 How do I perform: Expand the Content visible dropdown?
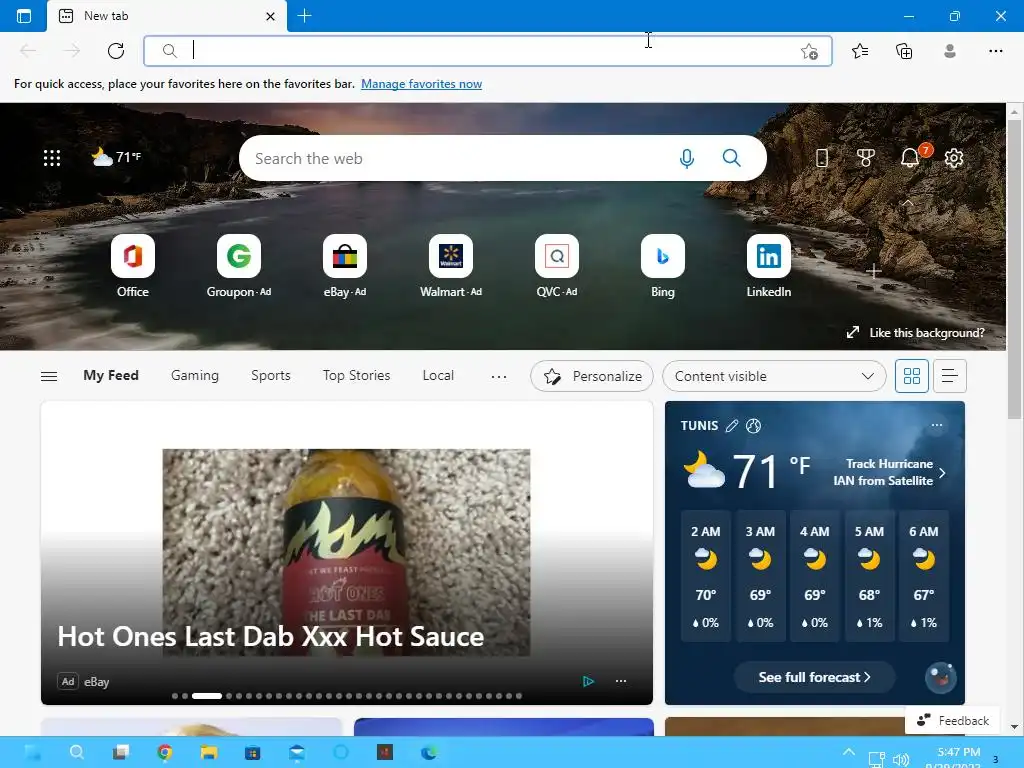pos(774,376)
